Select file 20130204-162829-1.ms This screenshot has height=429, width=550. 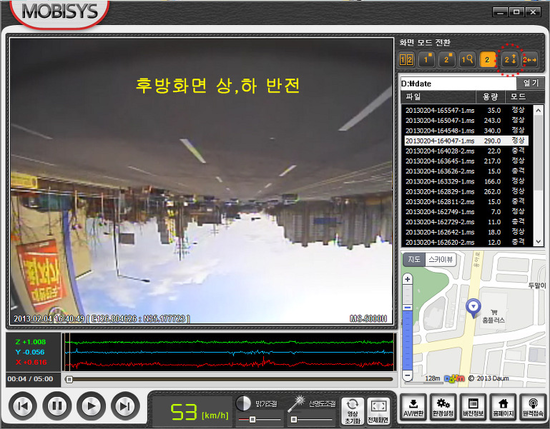[x=467, y=192]
